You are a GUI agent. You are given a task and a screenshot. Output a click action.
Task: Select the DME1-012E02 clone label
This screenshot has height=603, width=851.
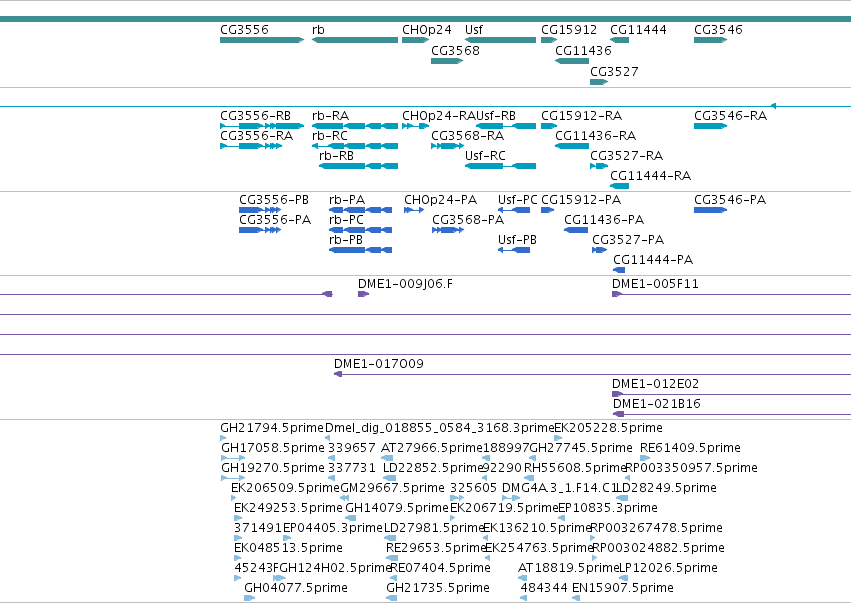coord(656,384)
